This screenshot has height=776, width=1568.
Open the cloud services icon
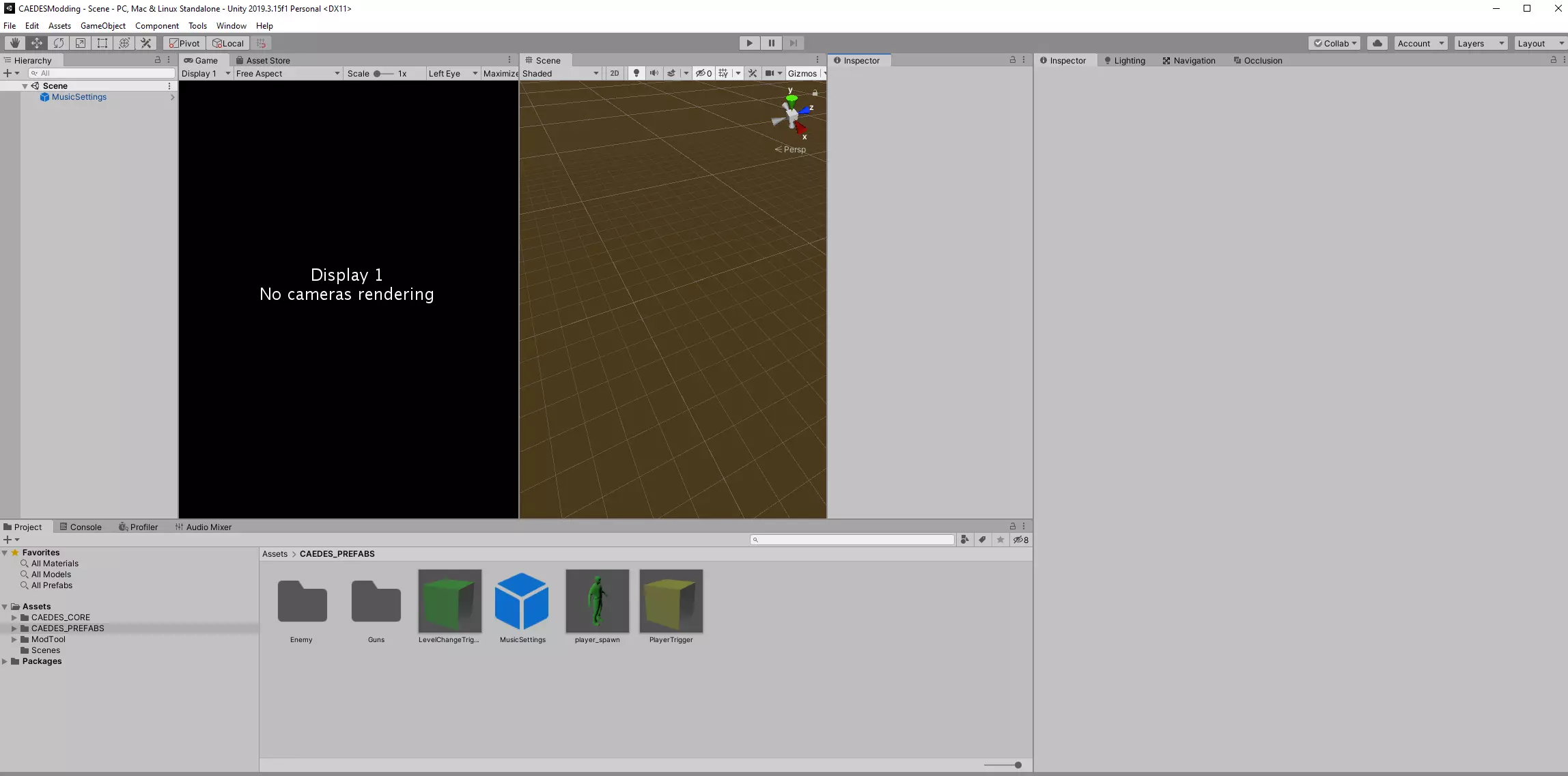(1377, 43)
